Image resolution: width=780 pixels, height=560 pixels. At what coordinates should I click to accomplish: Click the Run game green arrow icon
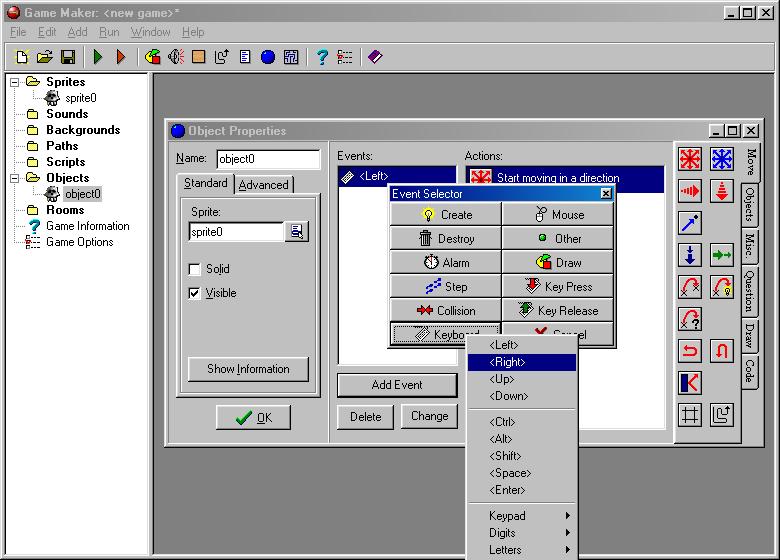[x=98, y=57]
